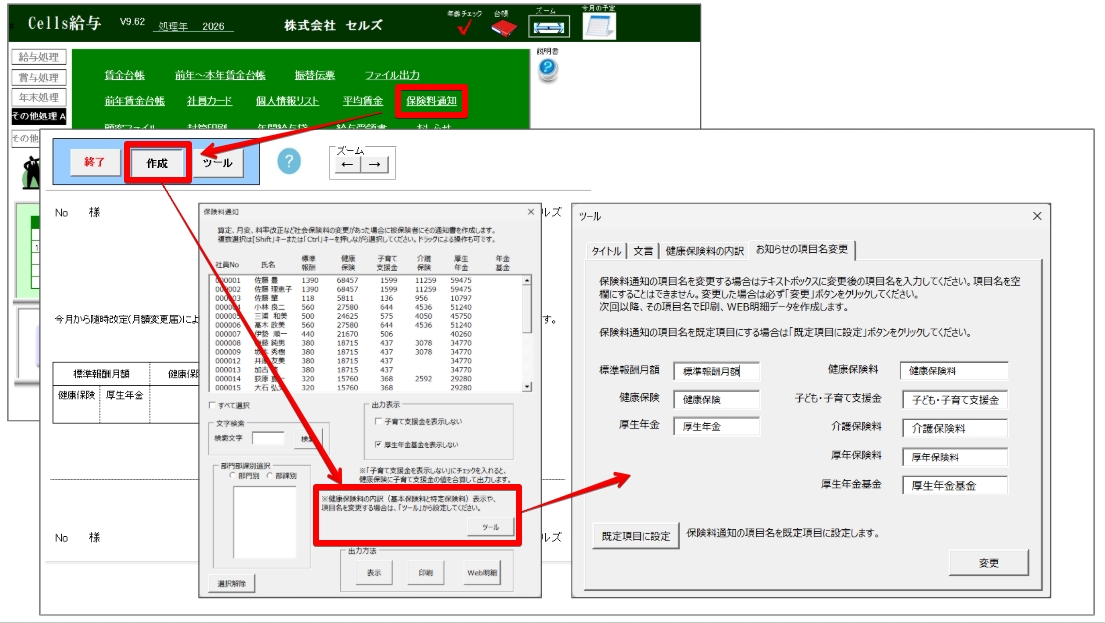Switch to the お知らせの項目名変更 tab
Viewport: 1105px width, 623px height.
coord(802,249)
